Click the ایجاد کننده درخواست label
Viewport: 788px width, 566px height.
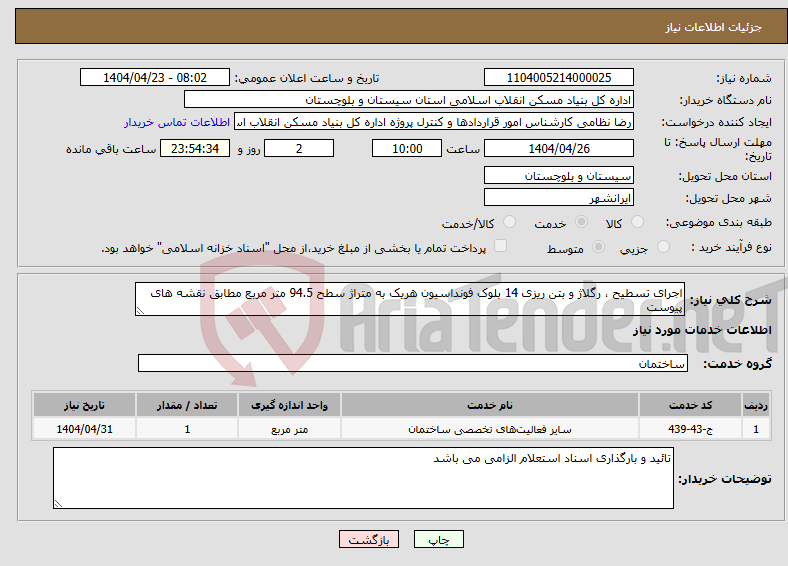pyautogui.click(x=717, y=123)
